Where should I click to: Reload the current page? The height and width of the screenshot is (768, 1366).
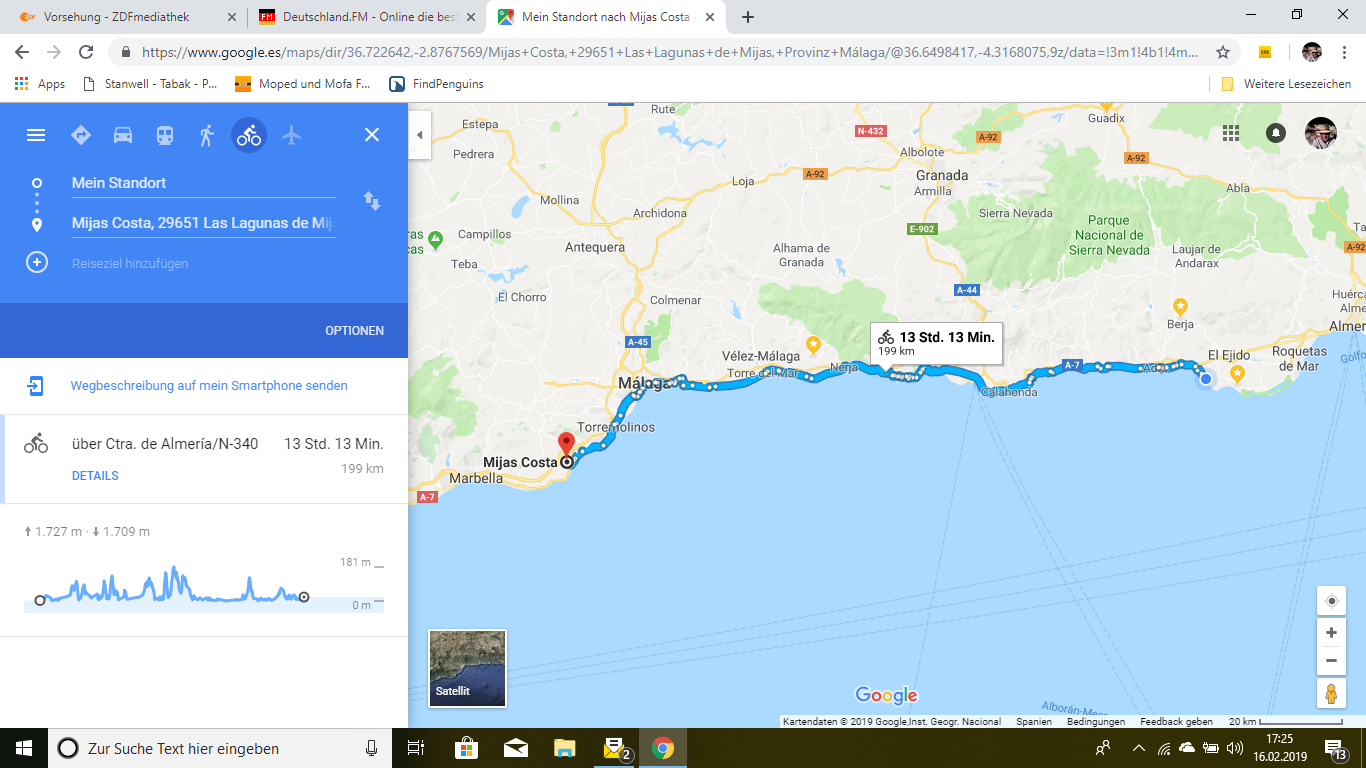tap(86, 52)
